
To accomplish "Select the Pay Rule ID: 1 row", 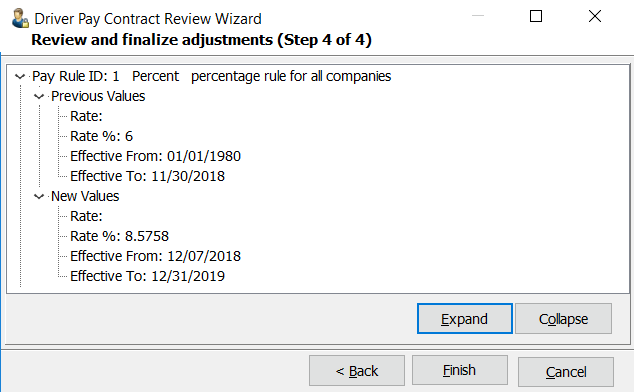I will point(211,76).
